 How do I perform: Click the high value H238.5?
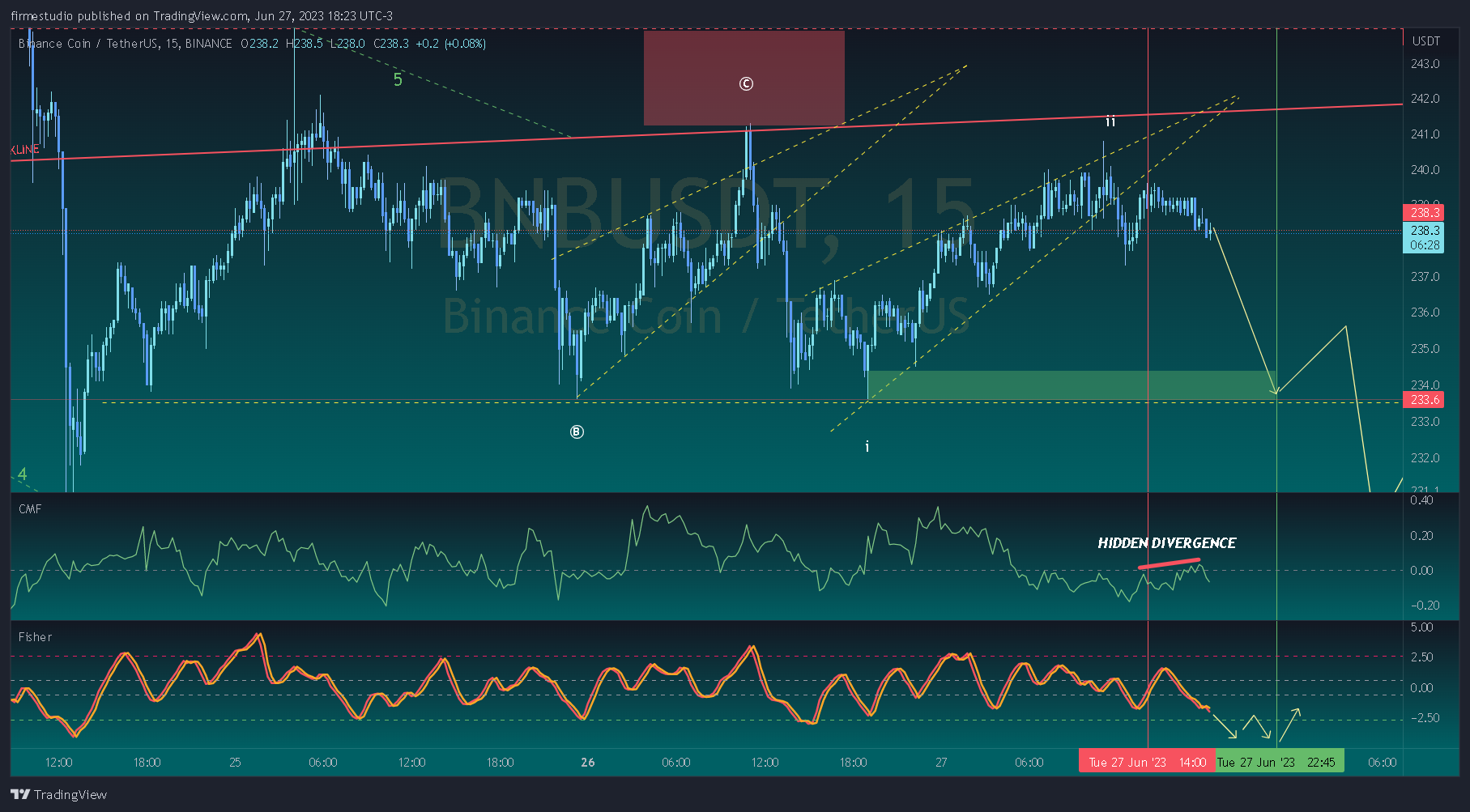(305, 44)
